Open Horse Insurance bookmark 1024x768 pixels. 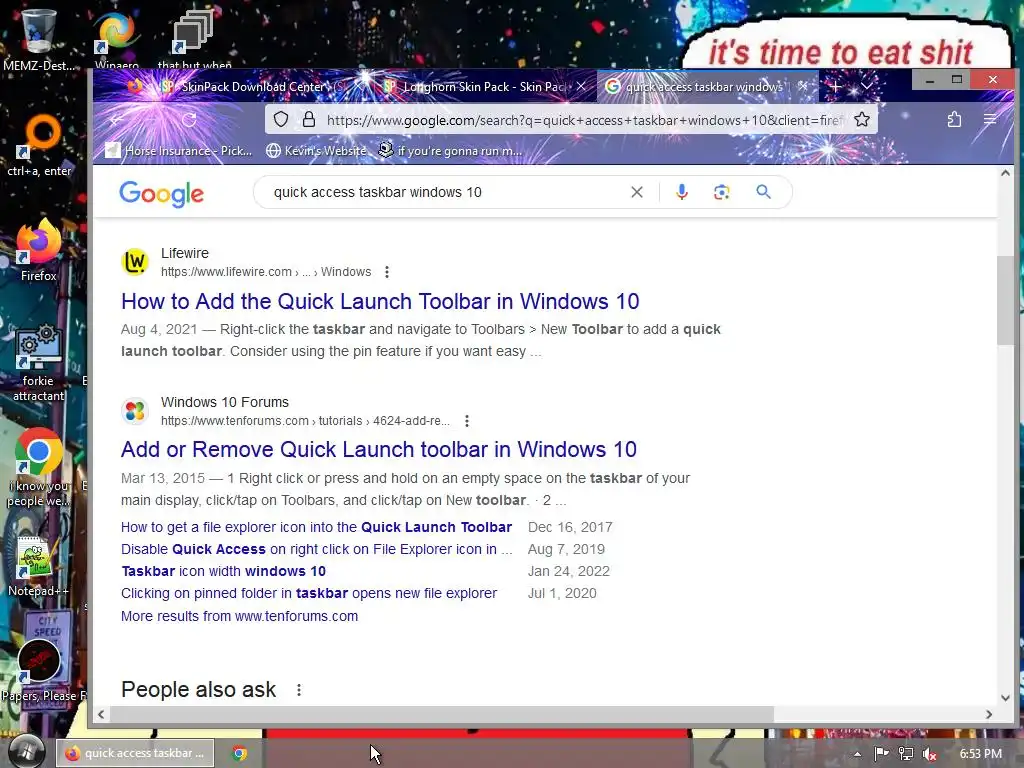179,151
